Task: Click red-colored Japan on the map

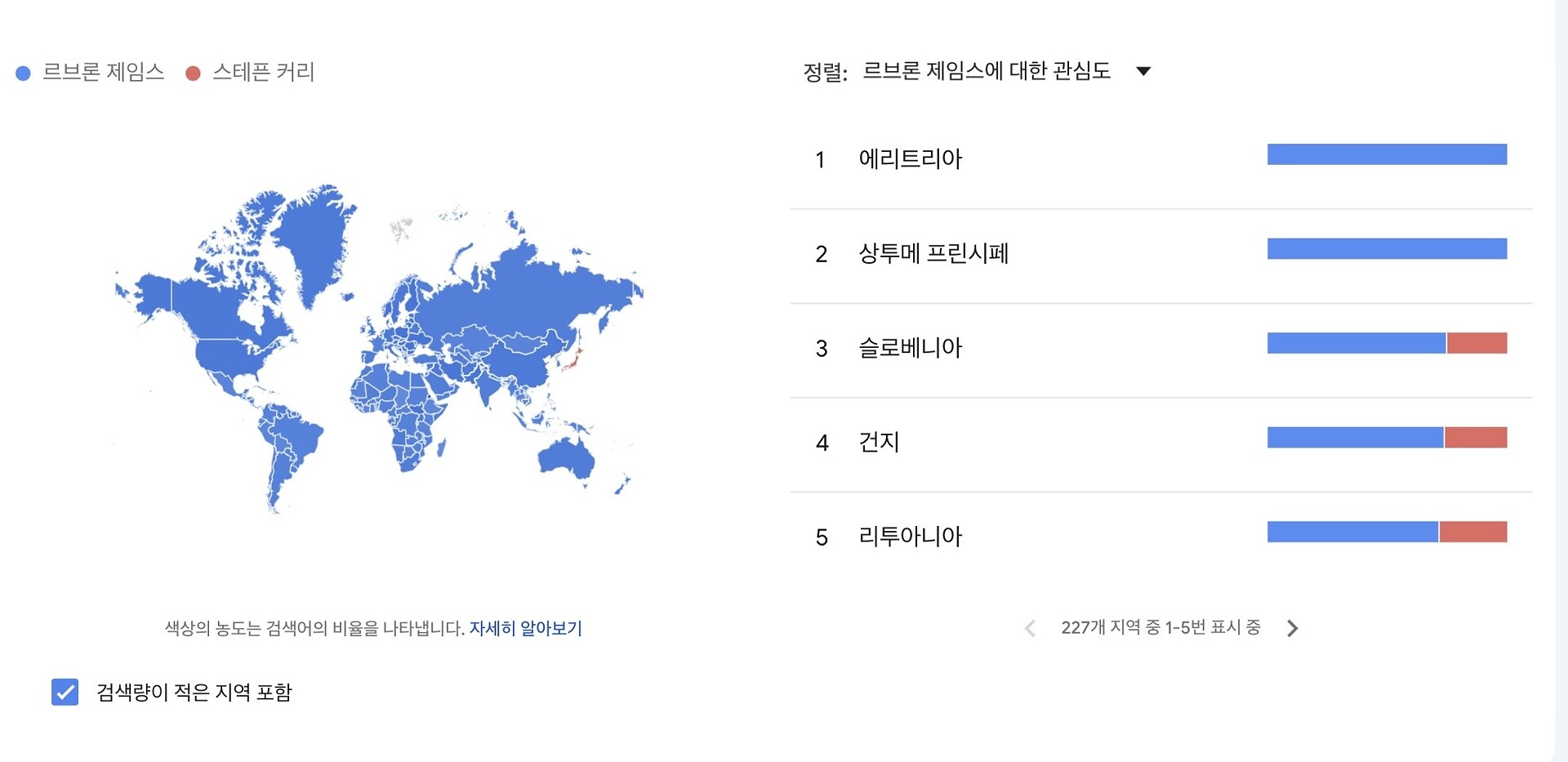Action: (x=572, y=359)
